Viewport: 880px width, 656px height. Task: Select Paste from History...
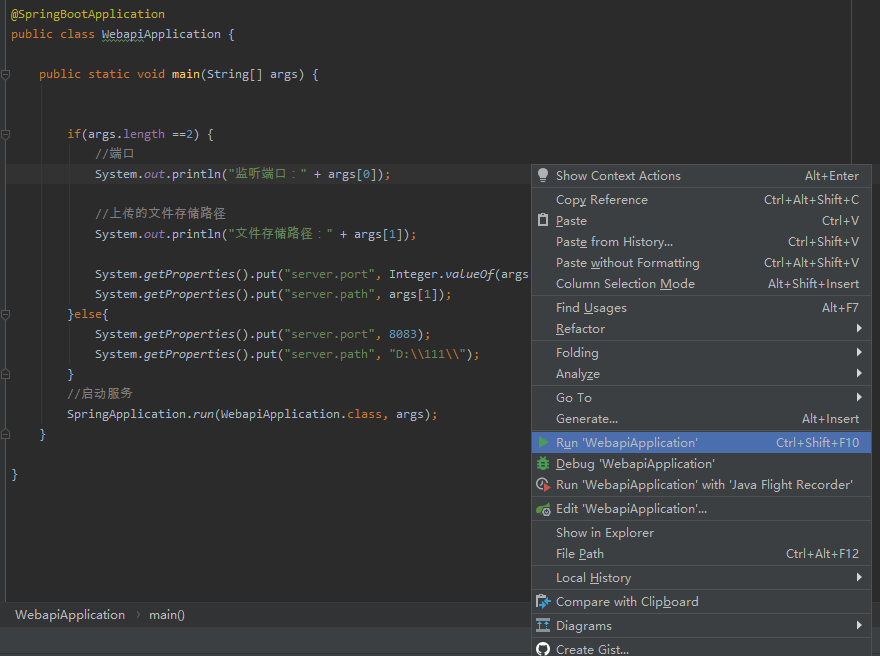click(701, 242)
